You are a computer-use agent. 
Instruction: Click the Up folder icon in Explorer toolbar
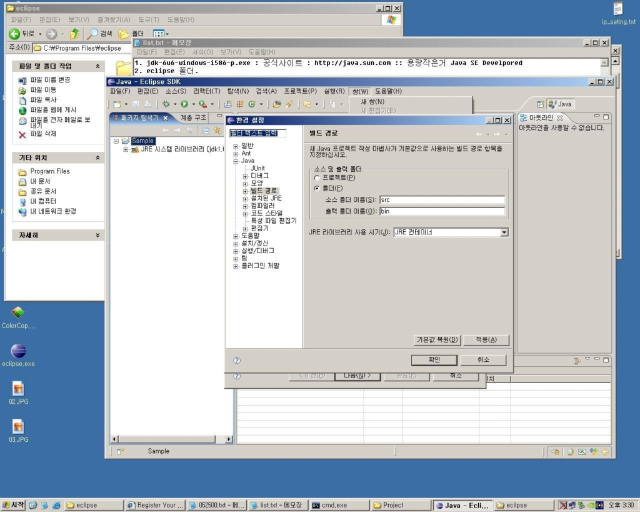[74, 34]
